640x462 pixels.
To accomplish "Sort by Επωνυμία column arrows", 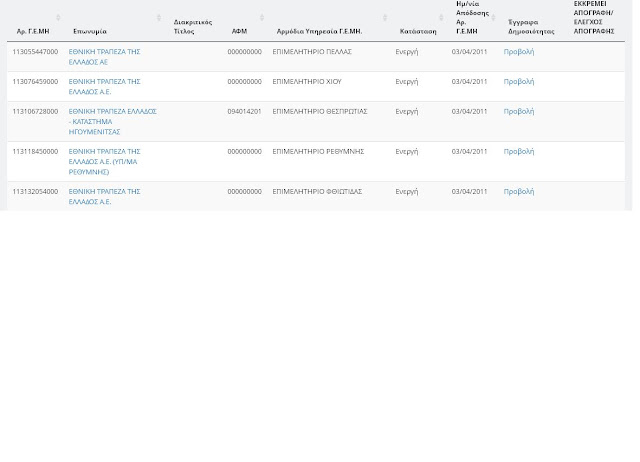I will [159, 18].
